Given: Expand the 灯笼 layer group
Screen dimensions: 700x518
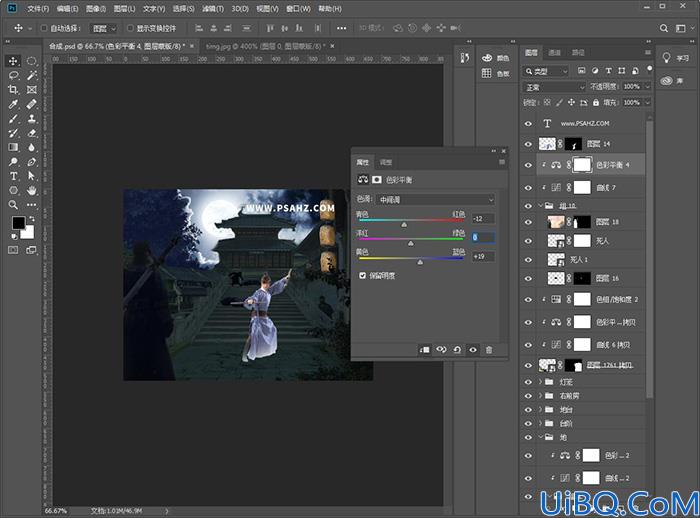Looking at the screenshot, I should click(x=540, y=382).
